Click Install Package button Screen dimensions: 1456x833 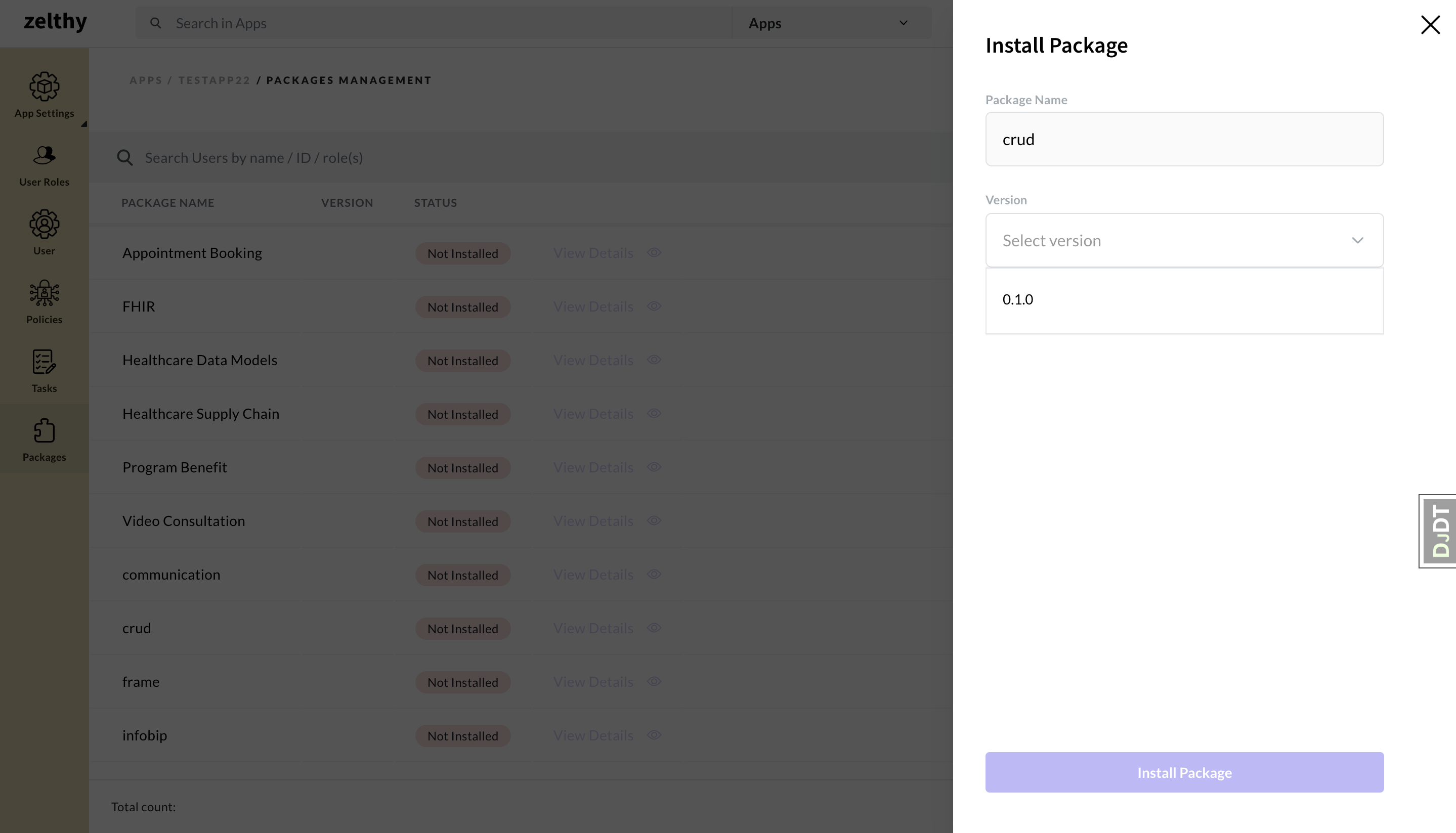point(1184,771)
